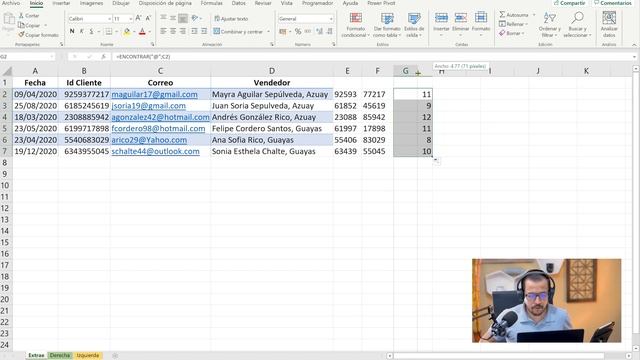This screenshot has height=360, width=640.
Task: Switch to Fórmulas tab
Action: (211, 3)
